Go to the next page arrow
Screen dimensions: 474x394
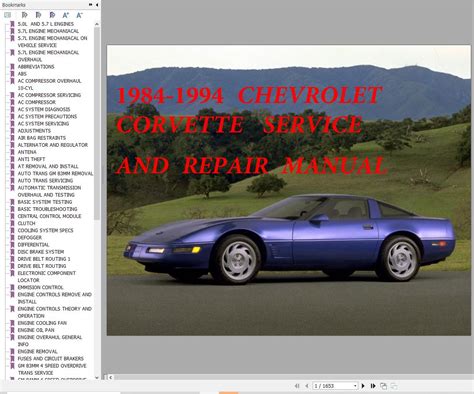point(363,386)
